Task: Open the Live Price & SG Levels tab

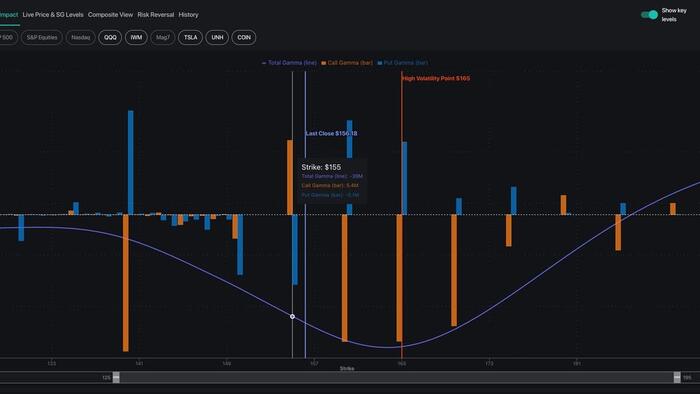Action: tap(53, 15)
